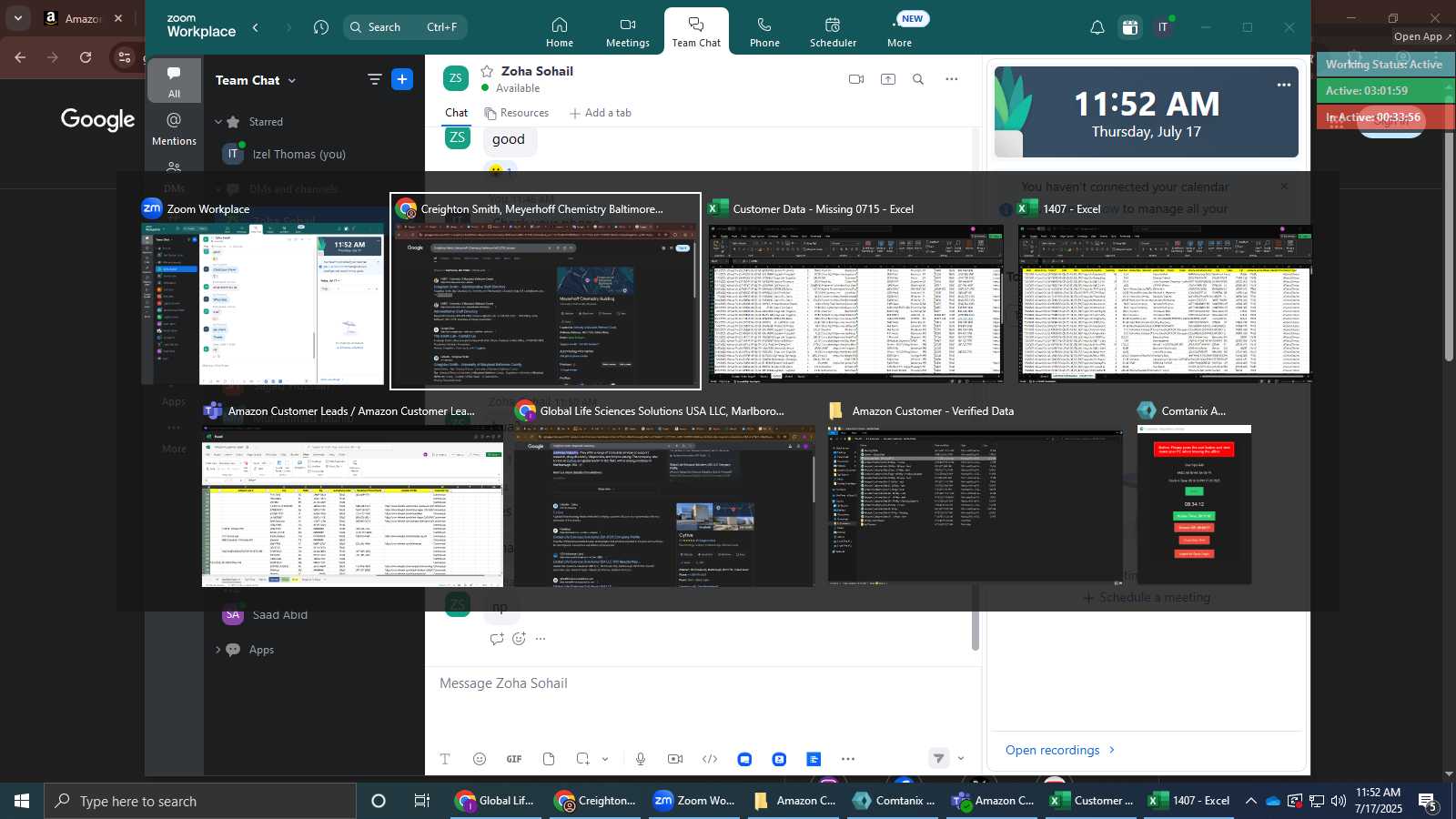The height and width of the screenshot is (819, 1456).
Task: Open the emoji picker in the composer
Action: [x=480, y=759]
